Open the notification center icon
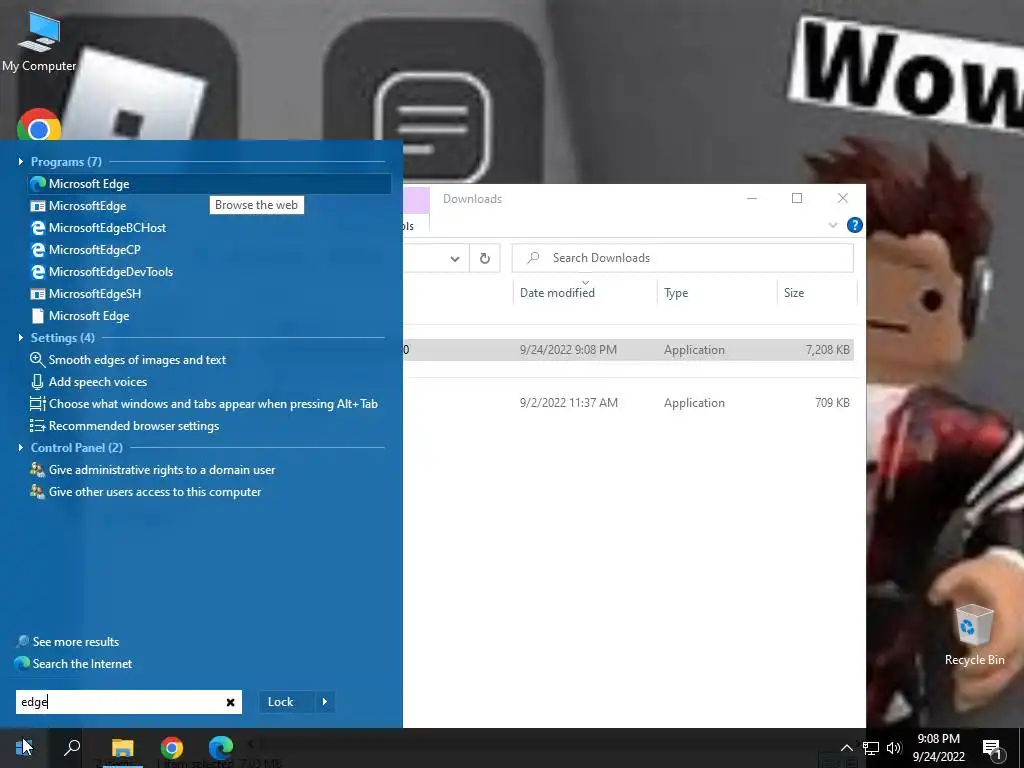The height and width of the screenshot is (768, 1024). click(993, 750)
